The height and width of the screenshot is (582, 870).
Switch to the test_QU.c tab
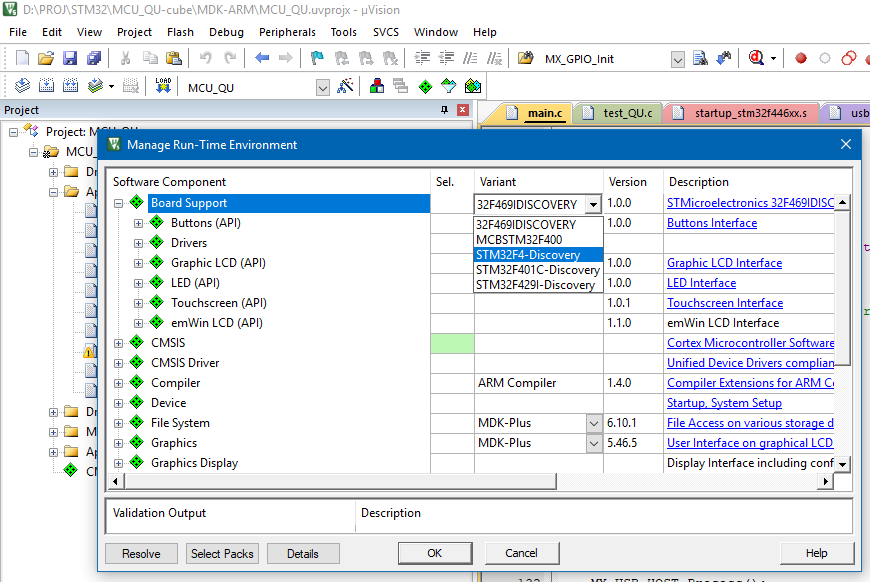[619, 113]
